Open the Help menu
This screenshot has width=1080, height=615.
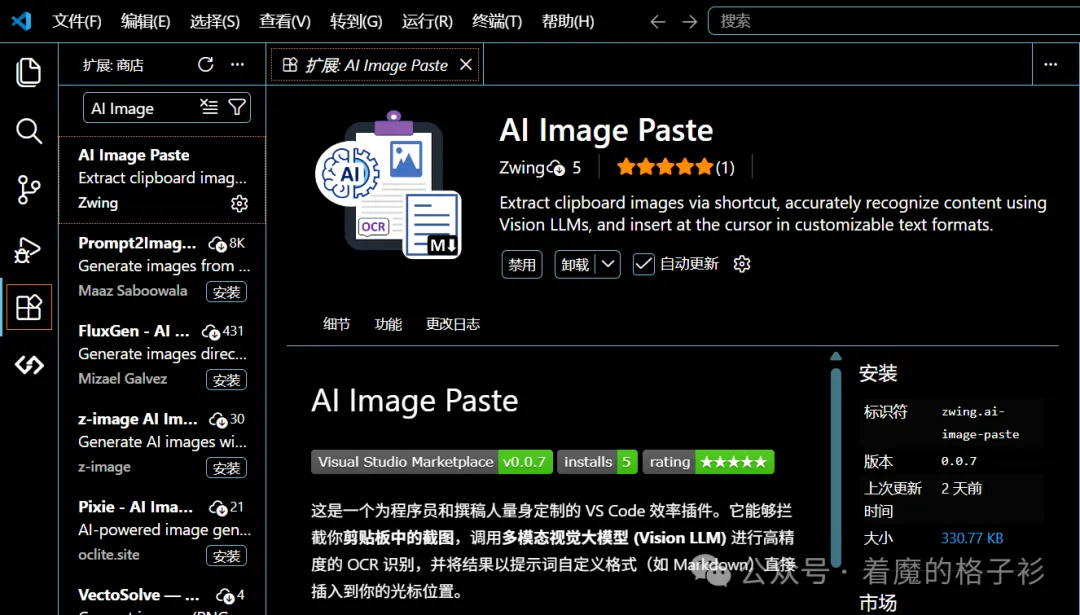click(x=568, y=21)
